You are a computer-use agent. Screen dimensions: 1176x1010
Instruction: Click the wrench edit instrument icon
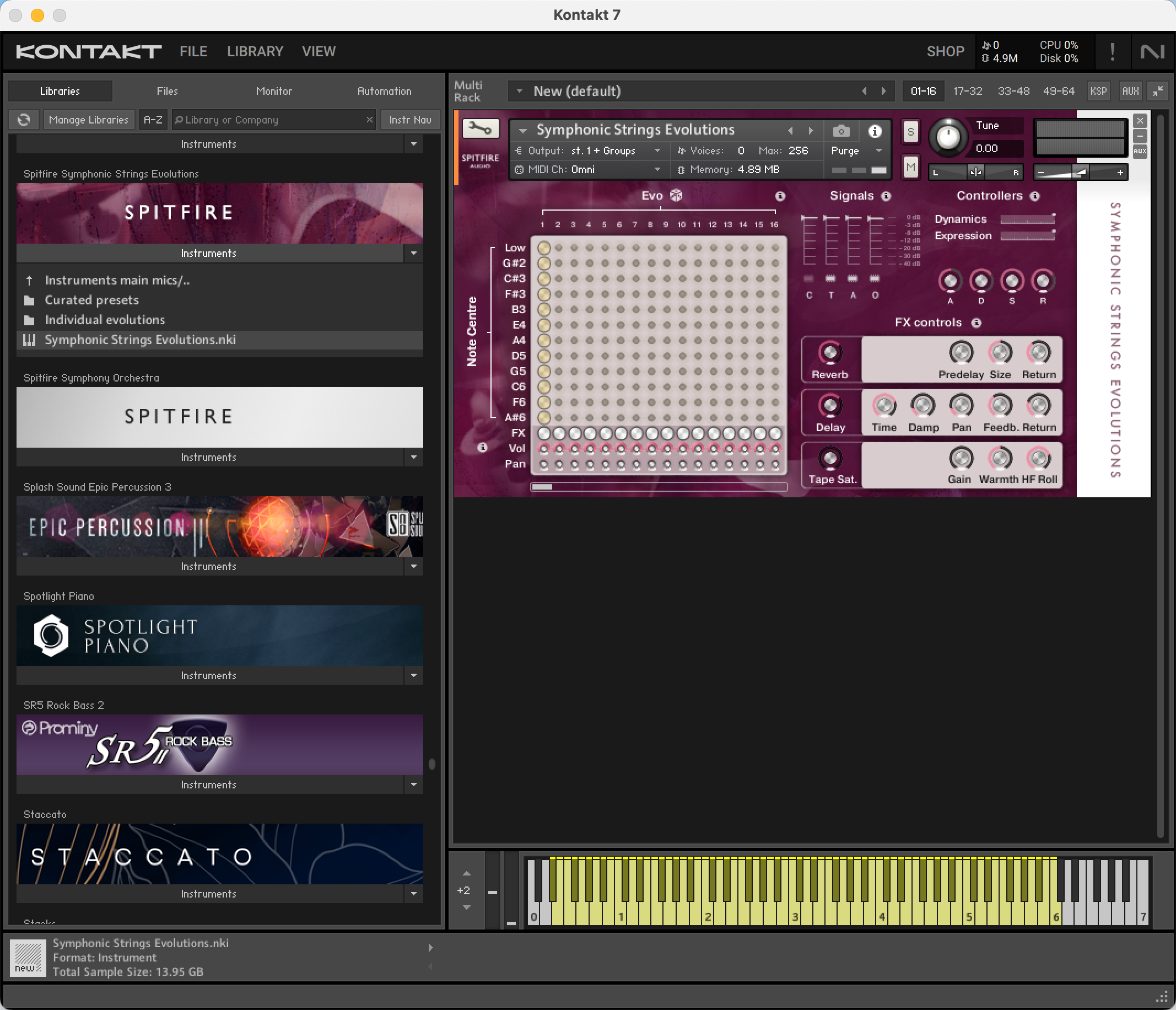(480, 129)
